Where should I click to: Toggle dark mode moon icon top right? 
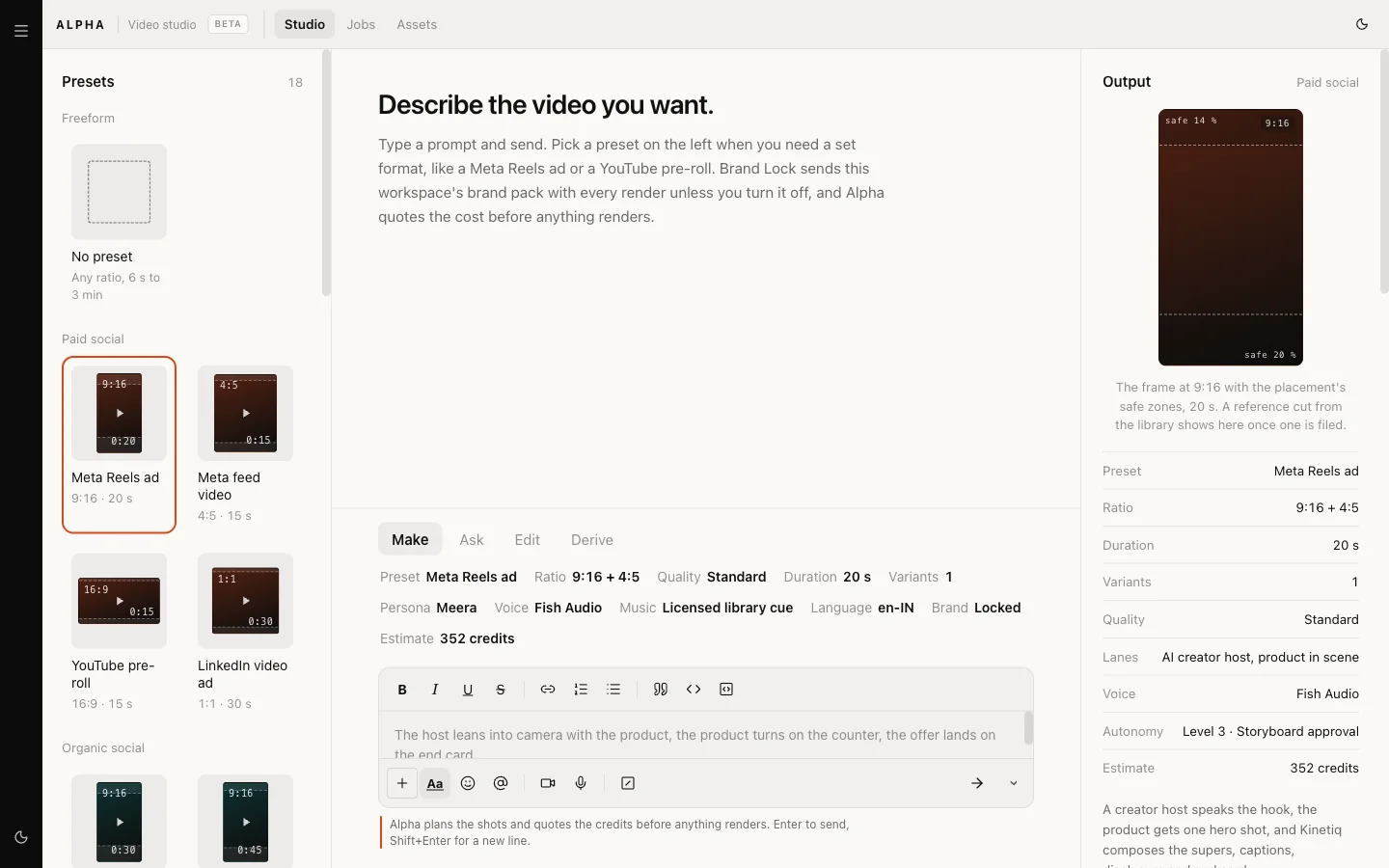1362,24
